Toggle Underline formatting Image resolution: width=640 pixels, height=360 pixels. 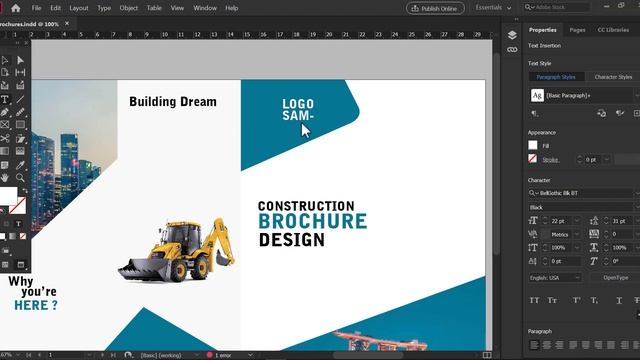pyautogui.click(x=619, y=300)
